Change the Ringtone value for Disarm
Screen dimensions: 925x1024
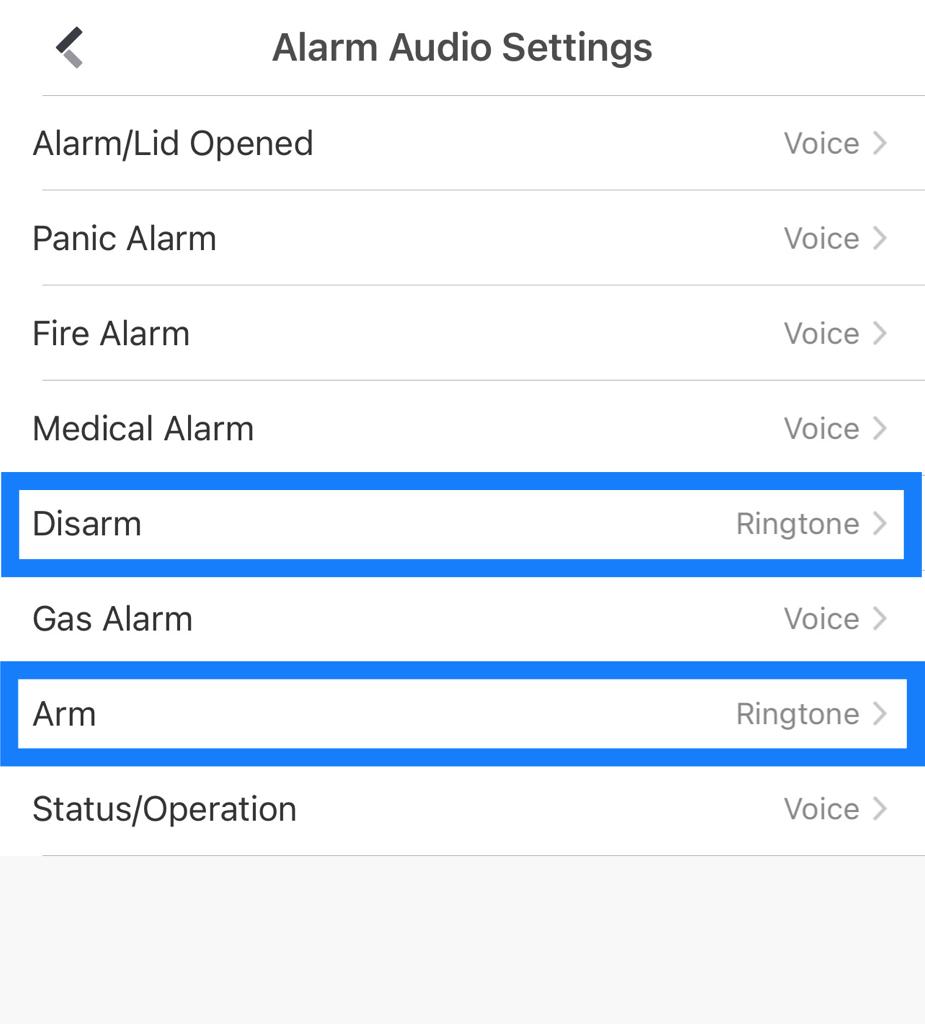pyautogui.click(x=797, y=523)
